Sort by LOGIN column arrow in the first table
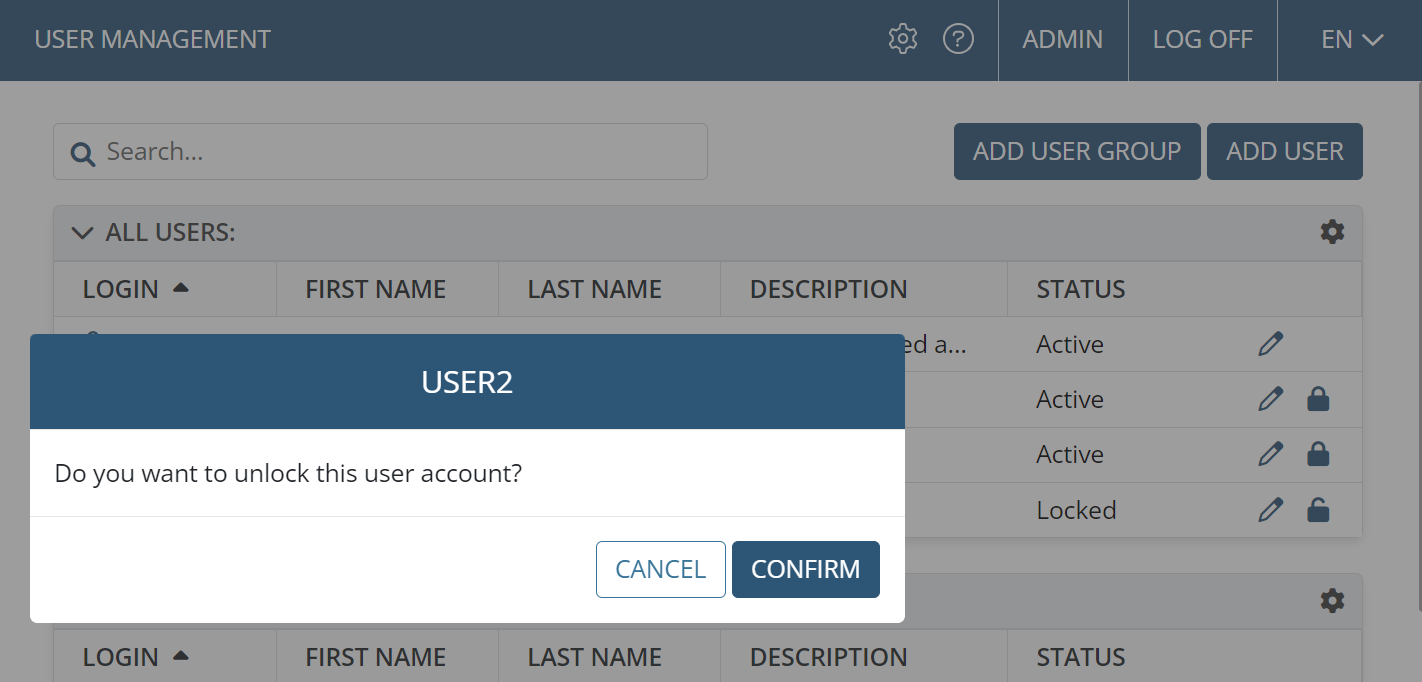Screen dimensions: 1422x682 point(181,288)
